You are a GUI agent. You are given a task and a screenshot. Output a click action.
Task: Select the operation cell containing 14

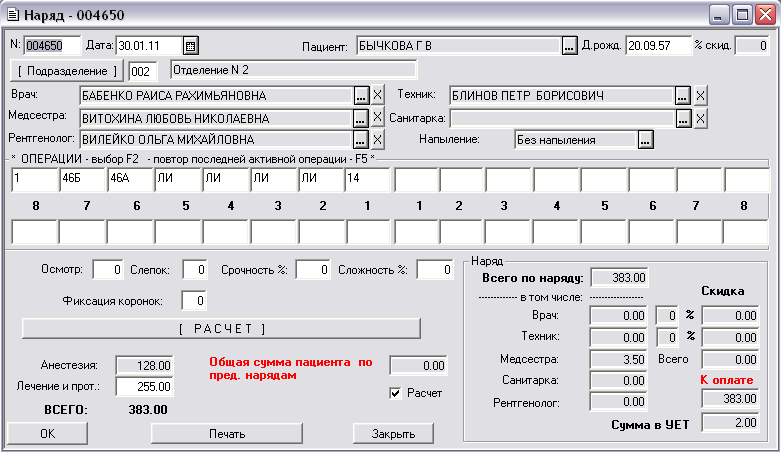pyautogui.click(x=368, y=179)
